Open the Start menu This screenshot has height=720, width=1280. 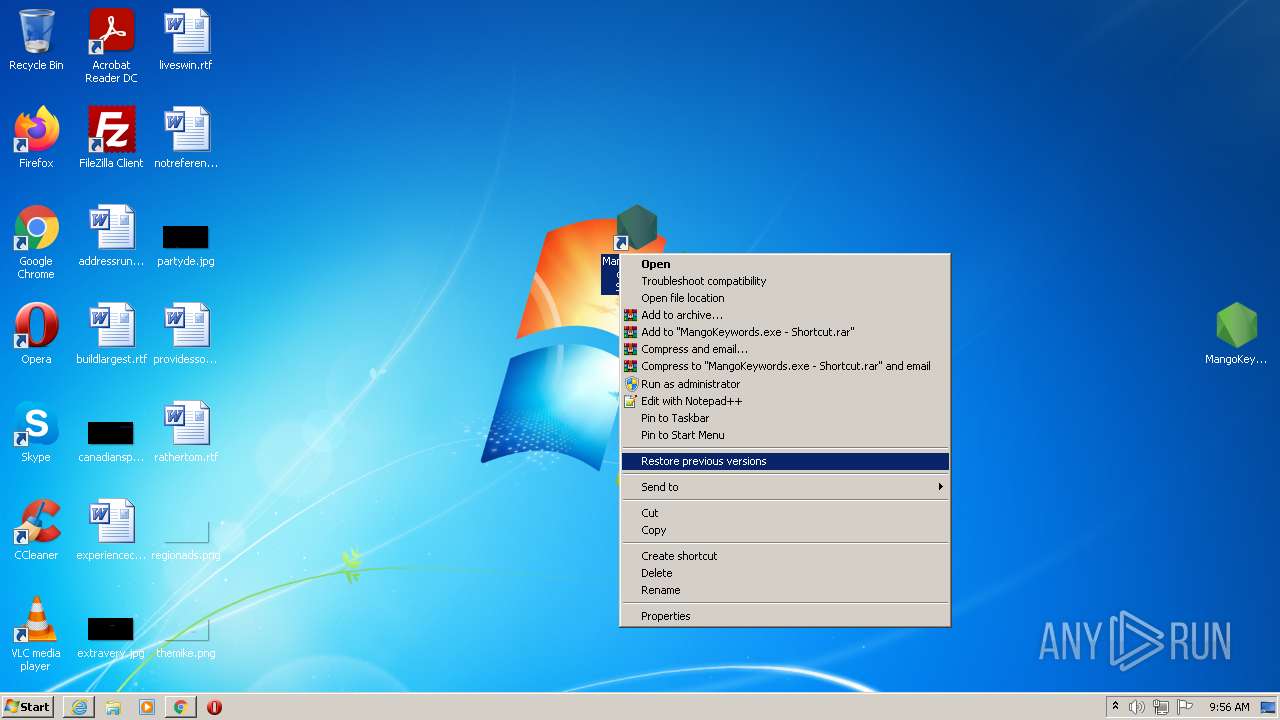tap(28, 707)
